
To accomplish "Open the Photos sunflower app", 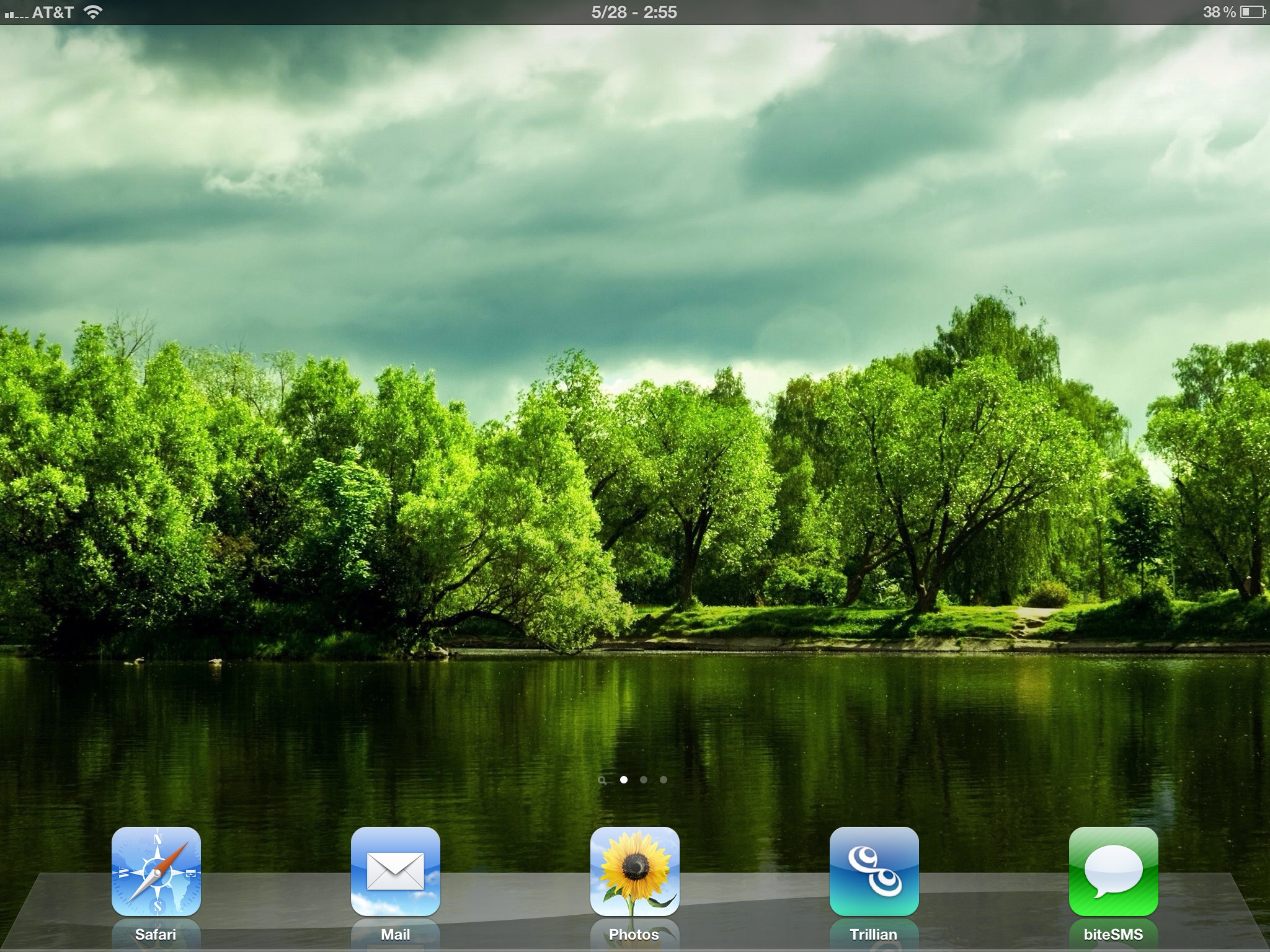I will click(634, 871).
